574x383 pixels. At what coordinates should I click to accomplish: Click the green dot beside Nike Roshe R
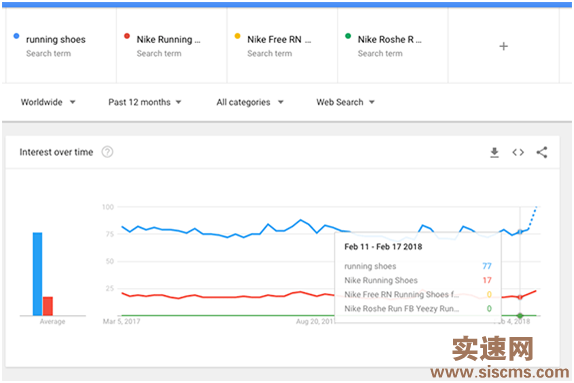click(x=348, y=36)
